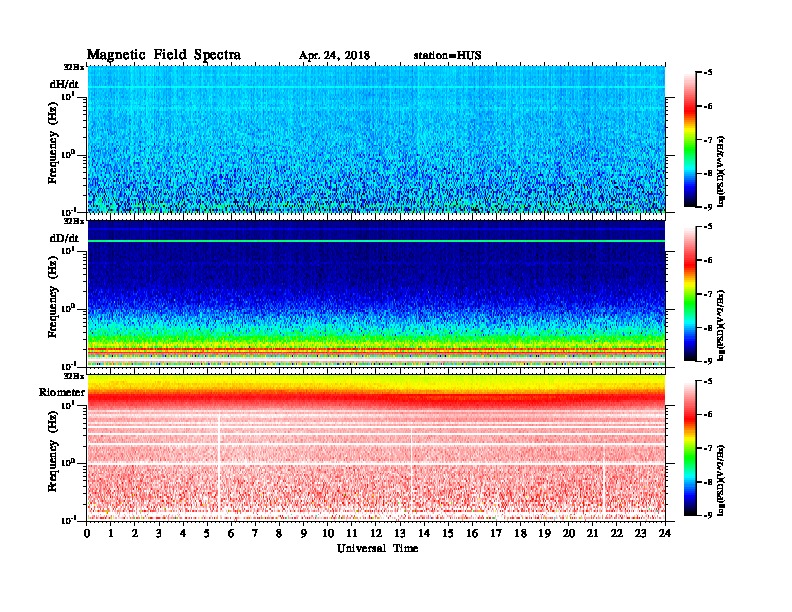Click the log PSD label beside Riometer colorbar
Viewport: 792px width, 612px height.
point(722,480)
